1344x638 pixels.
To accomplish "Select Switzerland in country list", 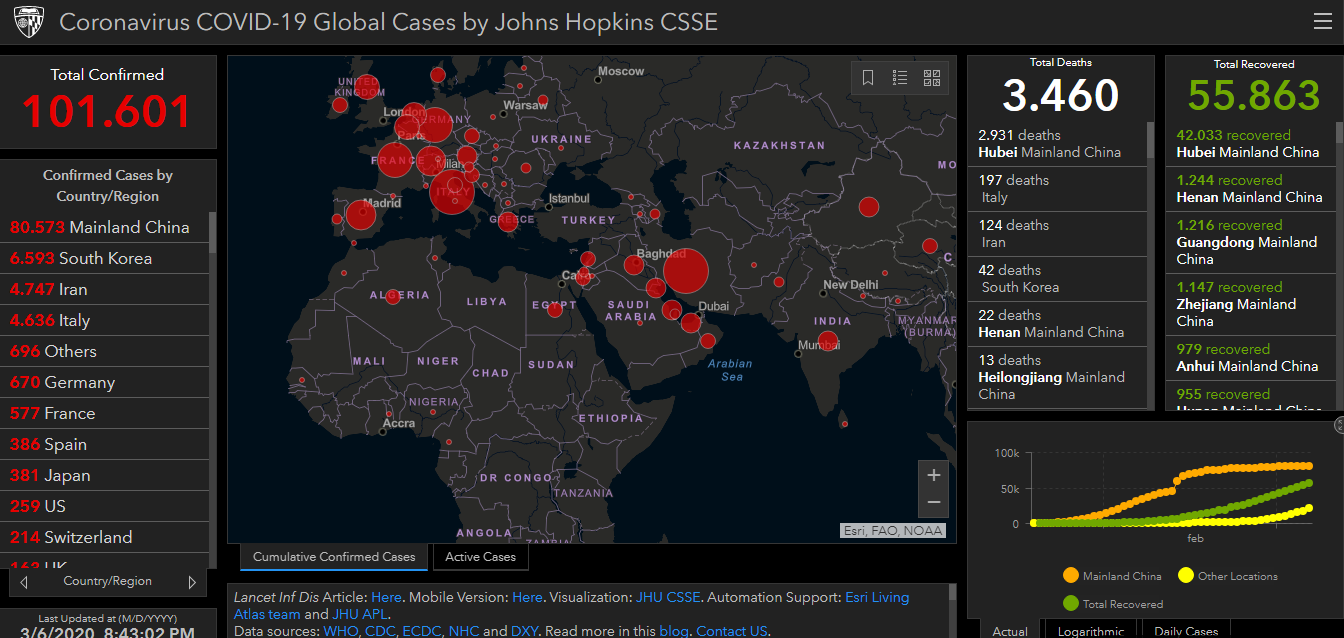I will [104, 537].
